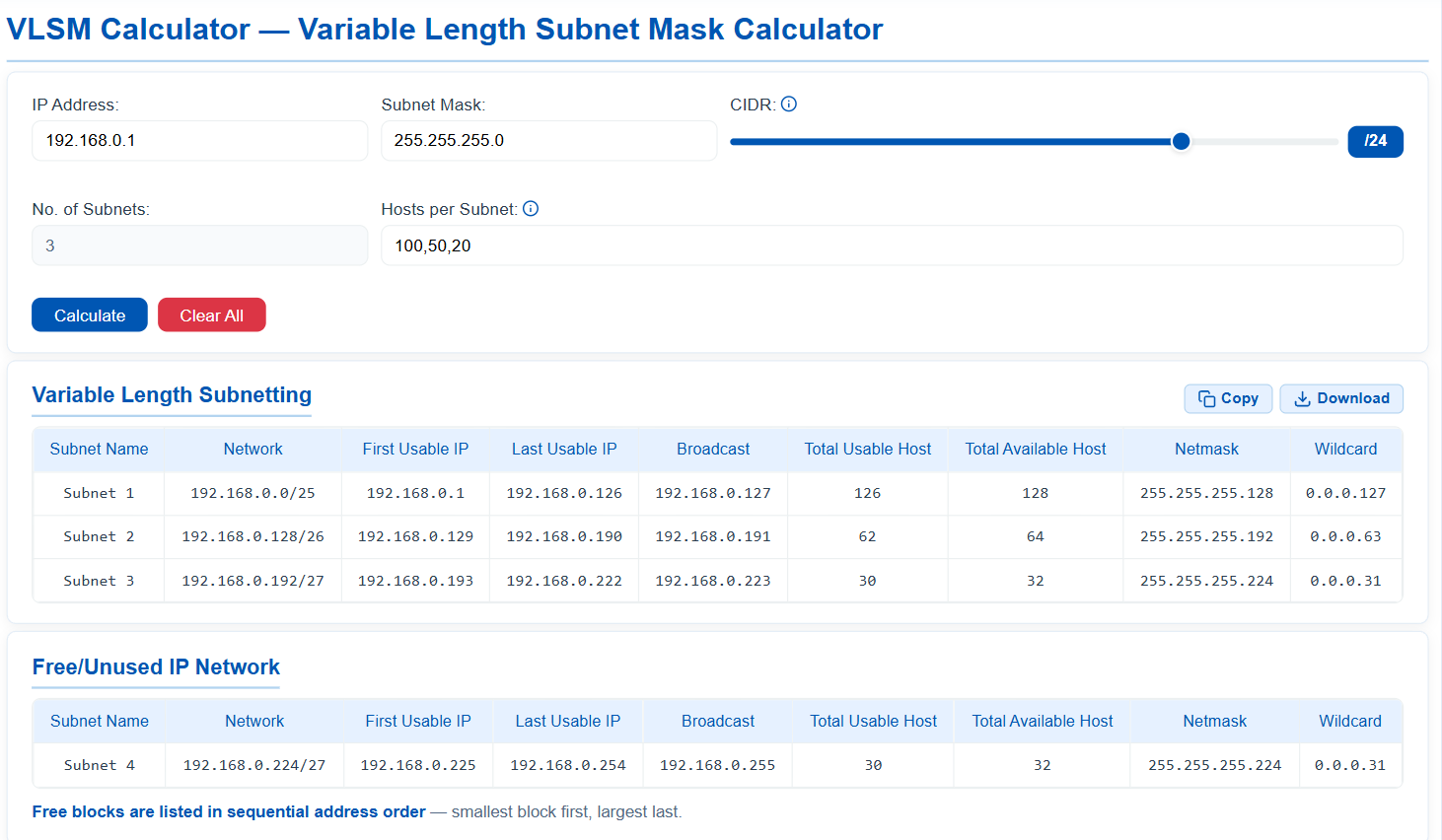The height and width of the screenshot is (840, 1442).
Task: Click First Usable IP header in Variable Length table
Action: click(x=415, y=449)
